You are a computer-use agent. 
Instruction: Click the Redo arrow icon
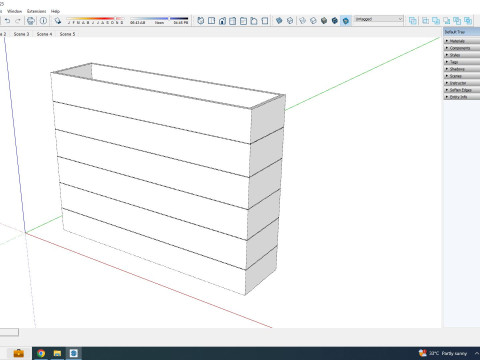click(18, 21)
